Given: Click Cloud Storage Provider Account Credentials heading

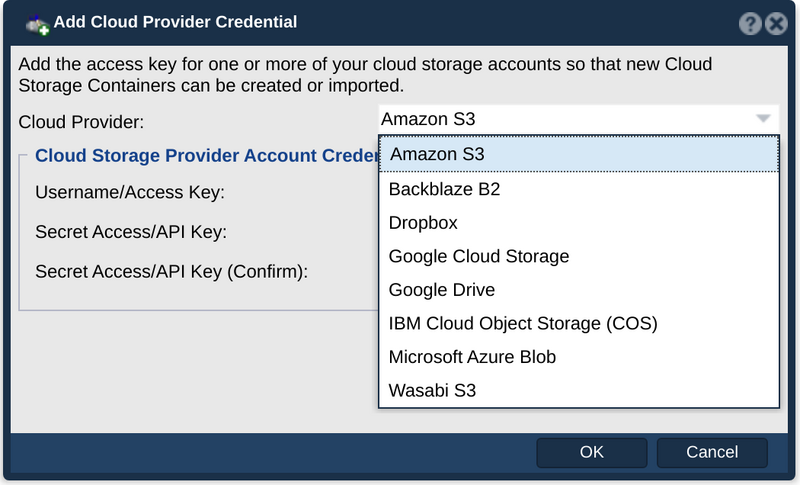Looking at the screenshot, I should tap(207, 156).
